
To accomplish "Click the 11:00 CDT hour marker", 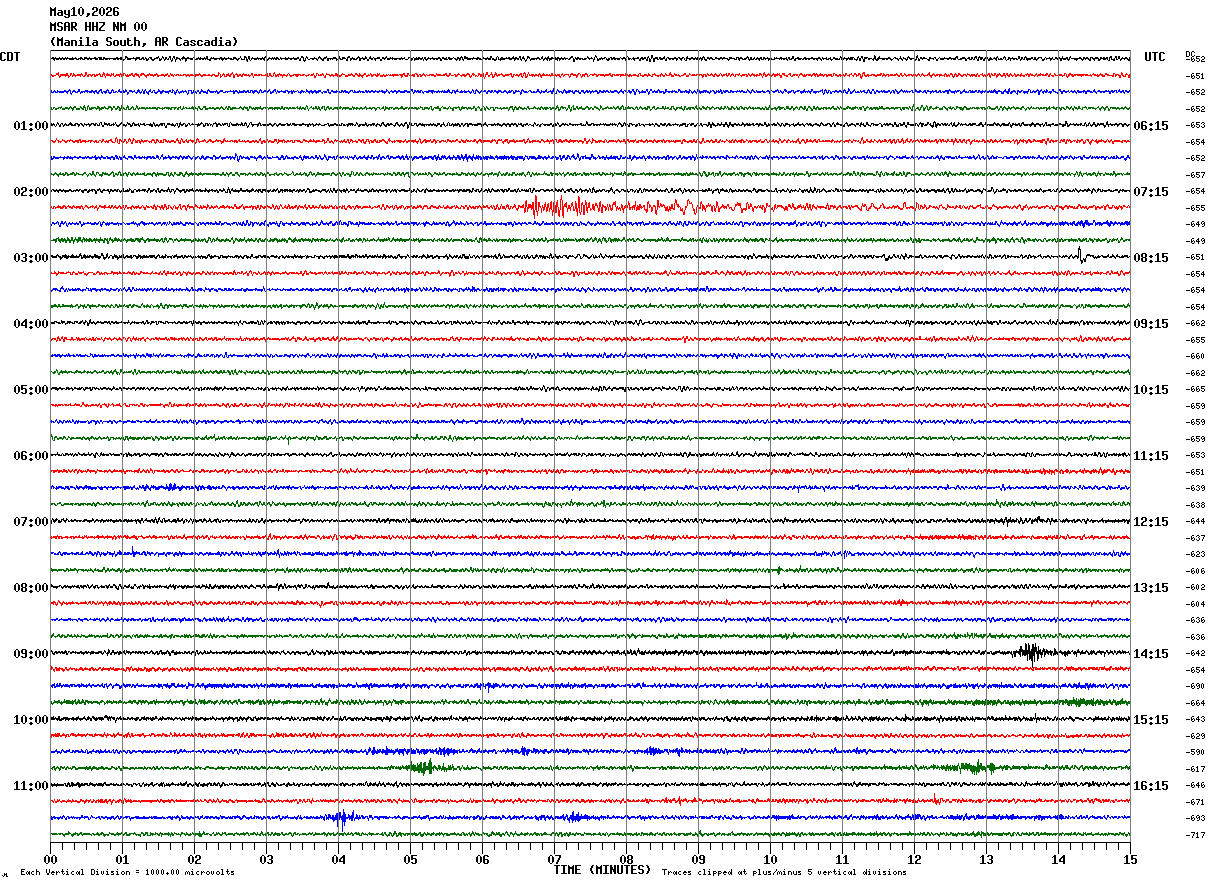I will pyautogui.click(x=31, y=786).
